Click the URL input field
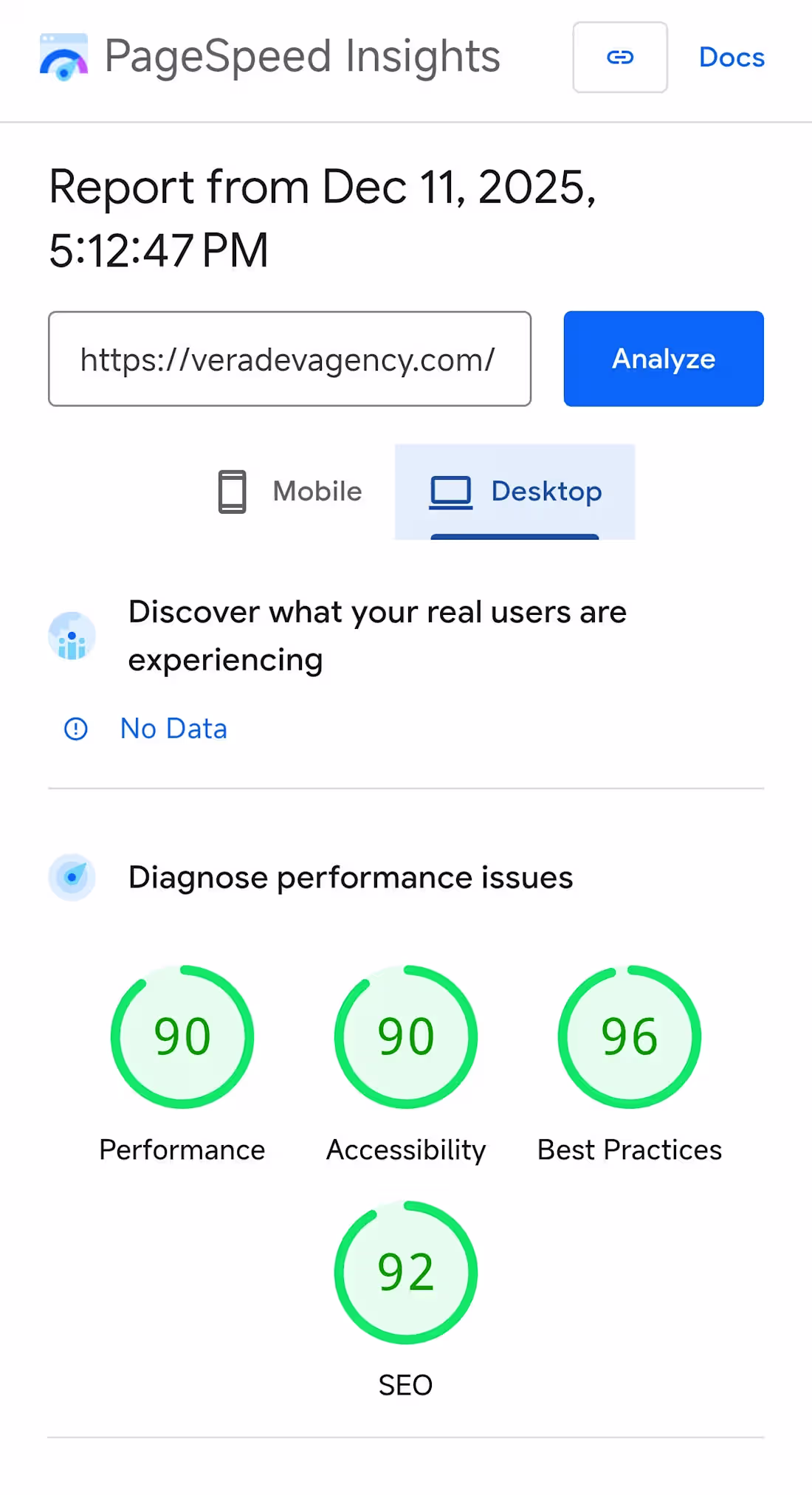This screenshot has width=812, height=1495. coord(289,359)
